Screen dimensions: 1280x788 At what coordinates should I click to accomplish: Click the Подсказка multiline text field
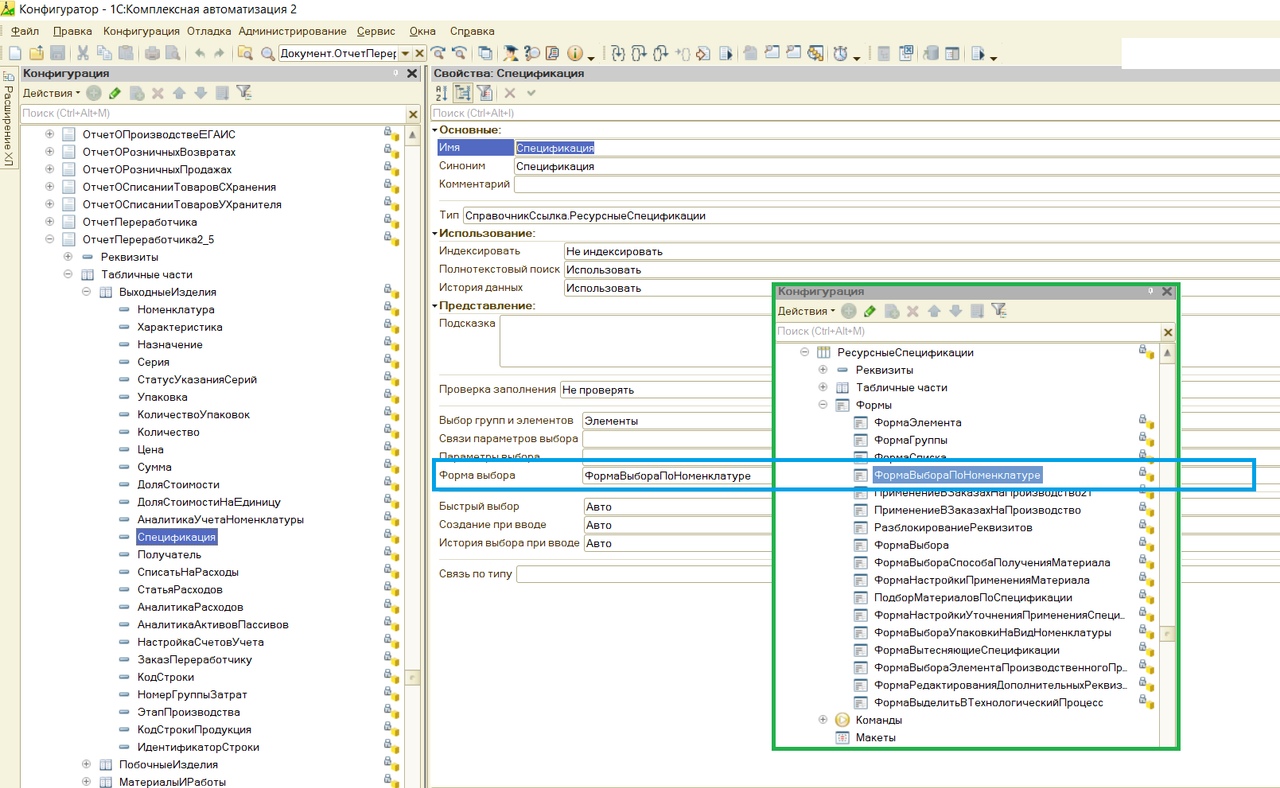637,342
